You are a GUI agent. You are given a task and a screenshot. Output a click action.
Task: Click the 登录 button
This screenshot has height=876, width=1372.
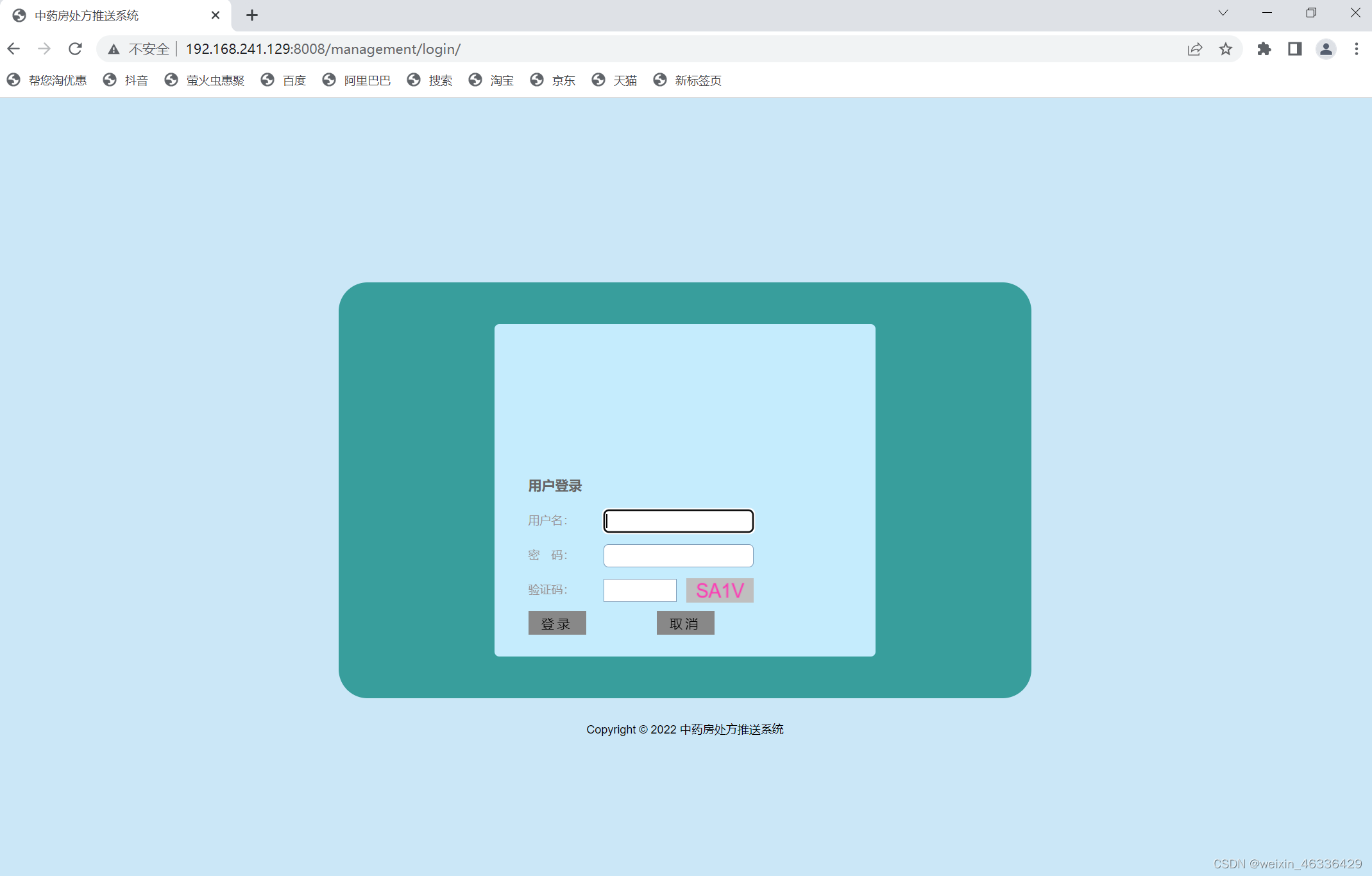point(557,623)
